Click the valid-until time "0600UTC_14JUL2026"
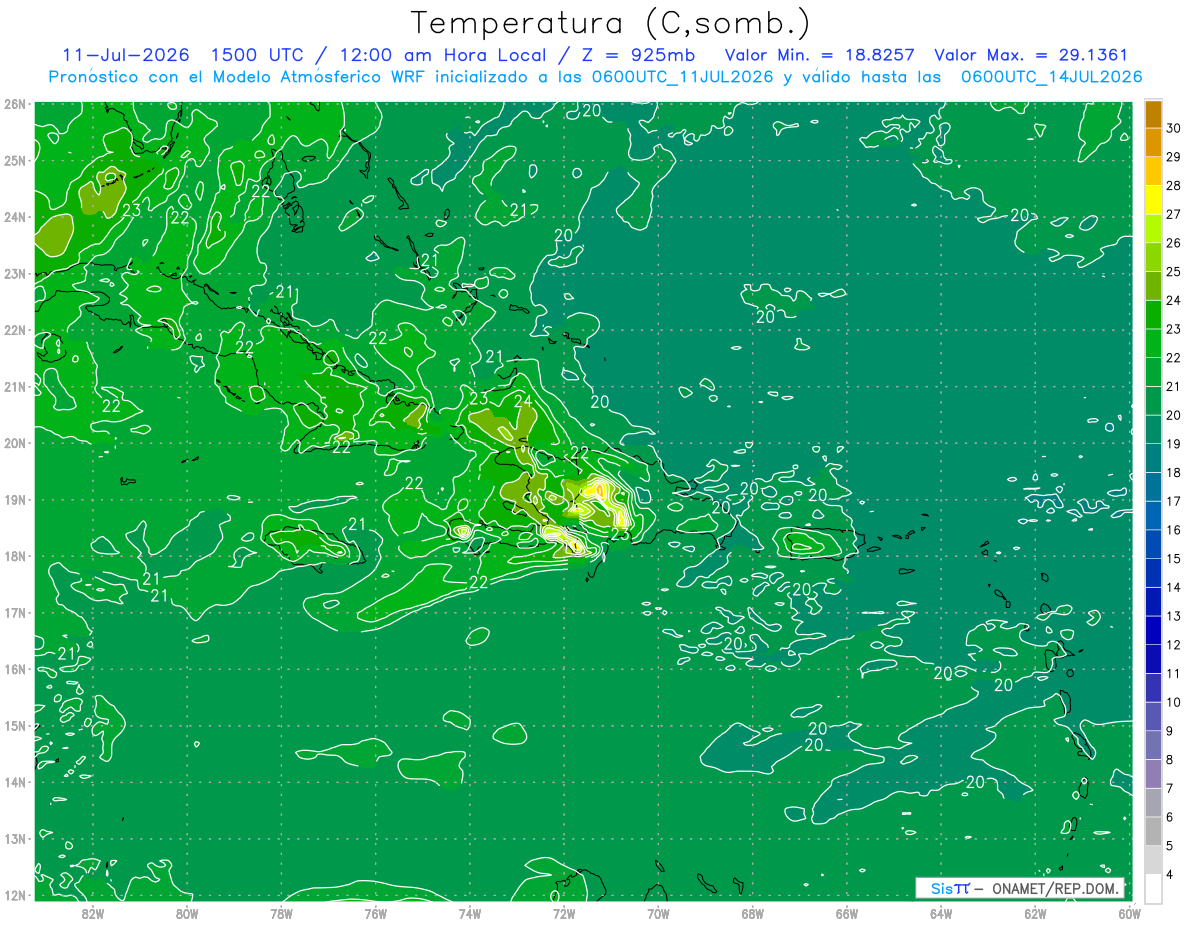Image resolution: width=1200 pixels, height=927 pixels. point(1051,76)
